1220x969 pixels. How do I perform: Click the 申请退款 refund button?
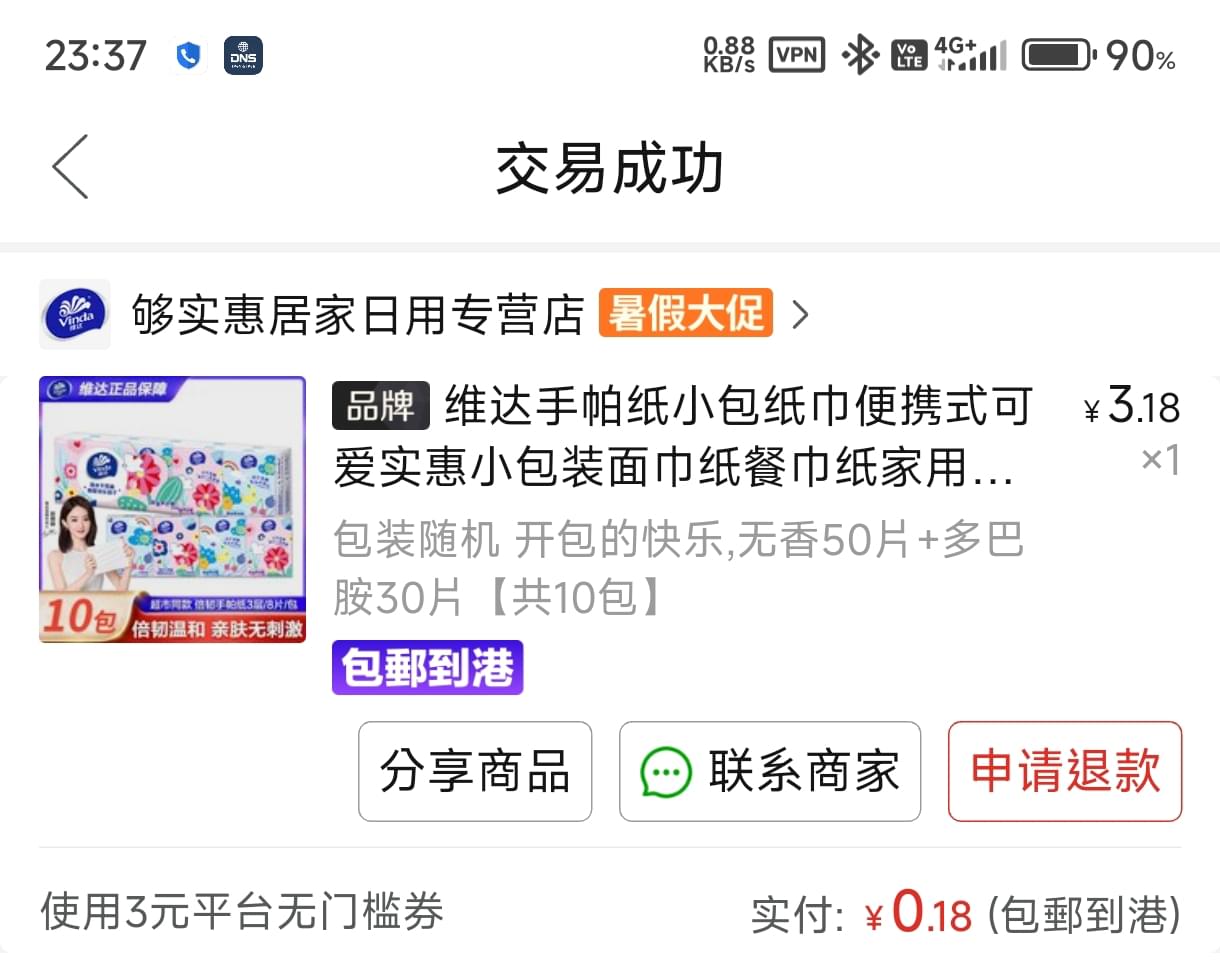[x=1065, y=772]
